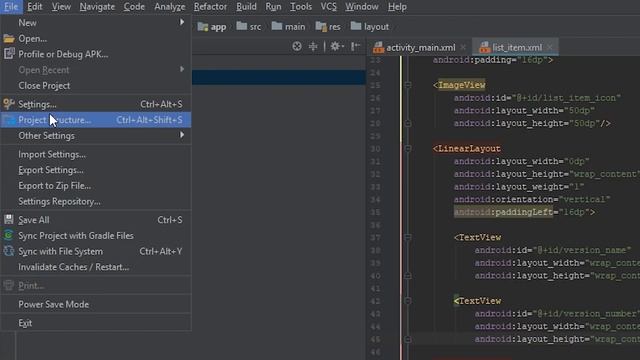Viewport: 640px width, 360px height.
Task: Open the Analyze menu
Action: (169, 7)
